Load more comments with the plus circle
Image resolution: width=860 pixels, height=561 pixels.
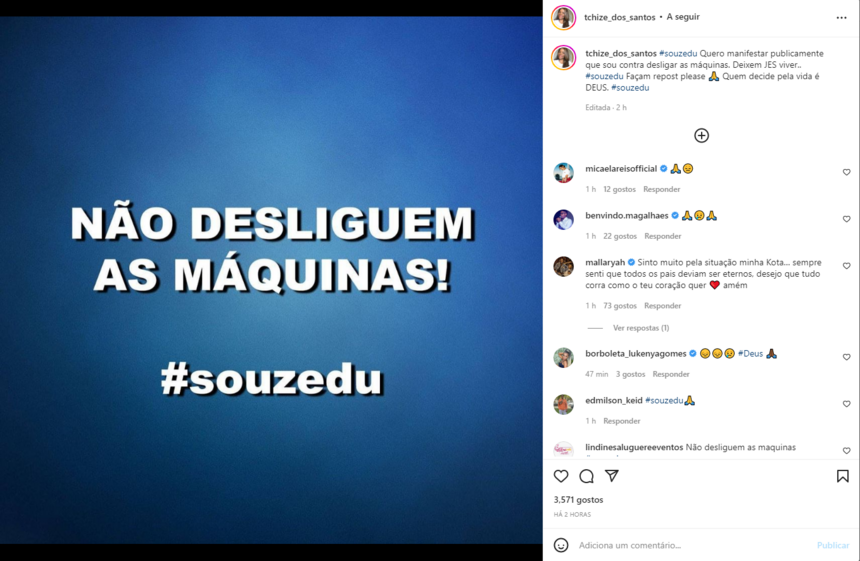tap(701, 135)
